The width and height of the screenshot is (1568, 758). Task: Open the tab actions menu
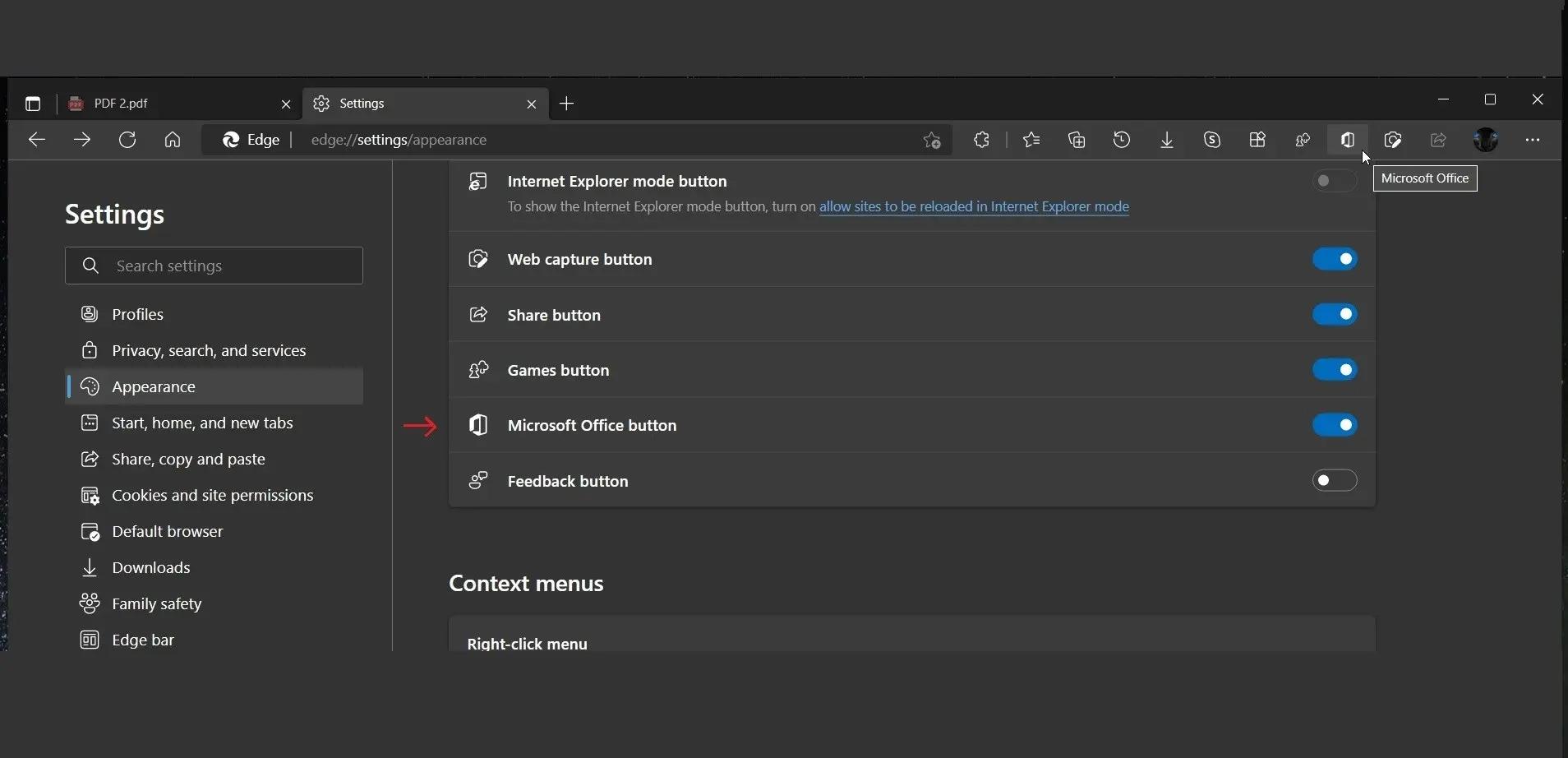33,104
